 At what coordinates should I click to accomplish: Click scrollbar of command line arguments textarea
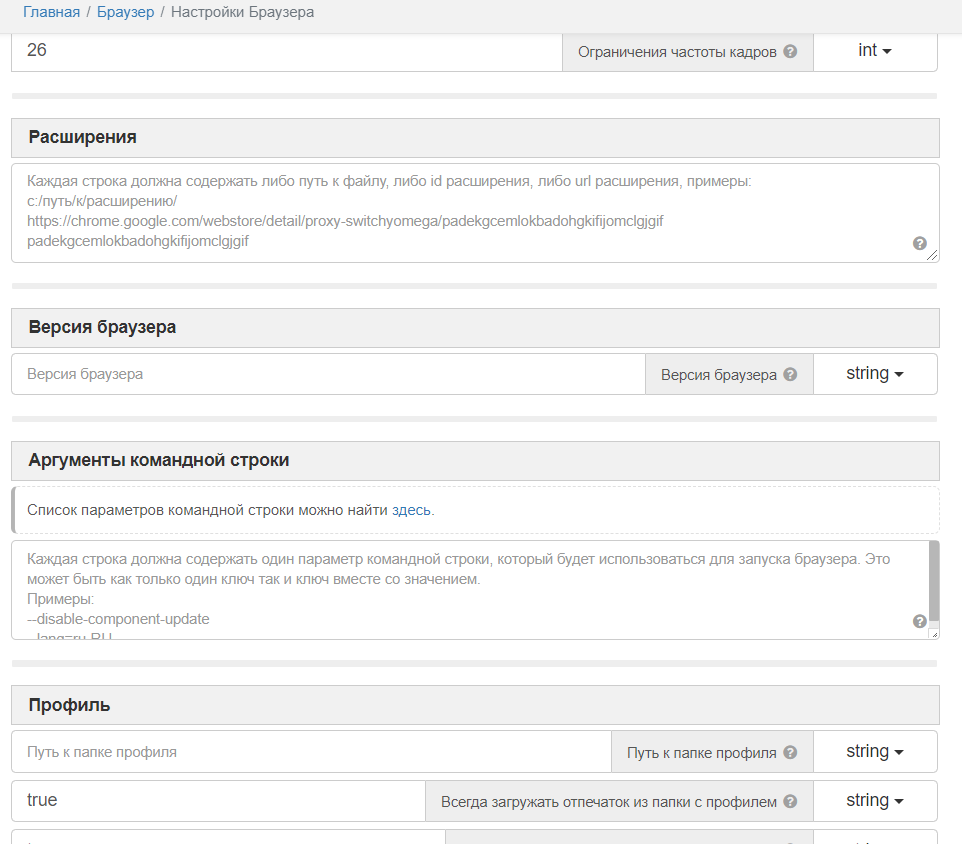coord(934,582)
